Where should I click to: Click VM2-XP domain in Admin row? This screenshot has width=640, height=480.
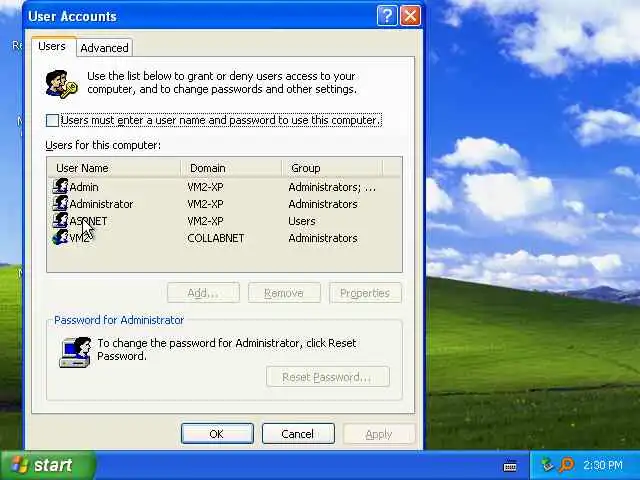[x=205, y=187]
